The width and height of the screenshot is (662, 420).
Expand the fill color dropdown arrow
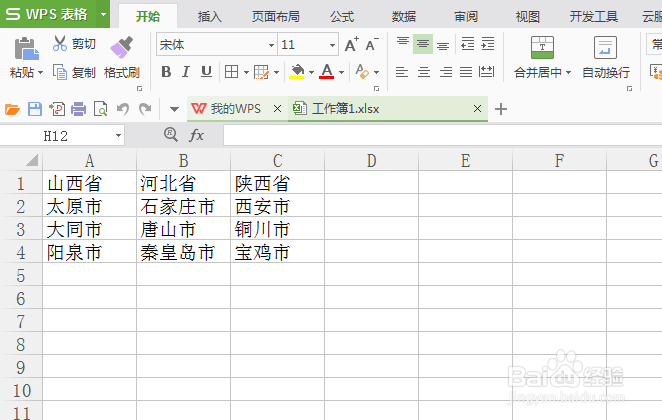click(311, 73)
